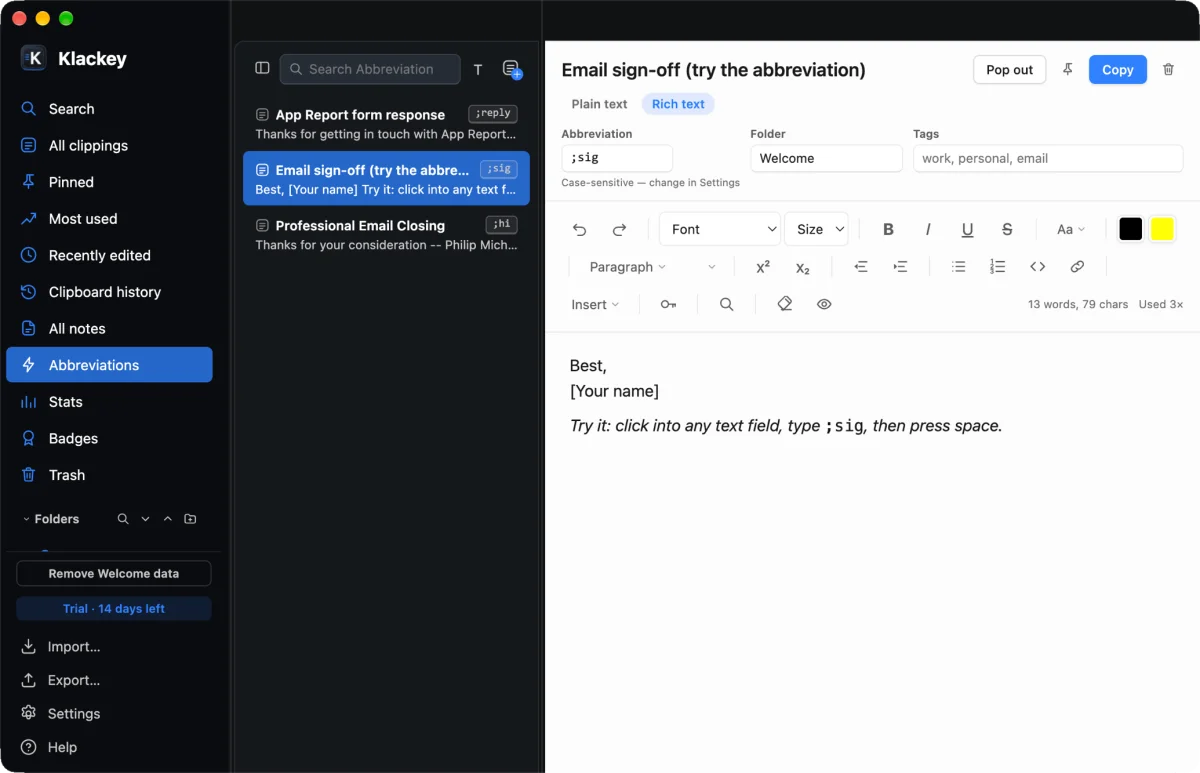Open the Trash in sidebar
Viewport: 1200px width, 773px height.
109,475
